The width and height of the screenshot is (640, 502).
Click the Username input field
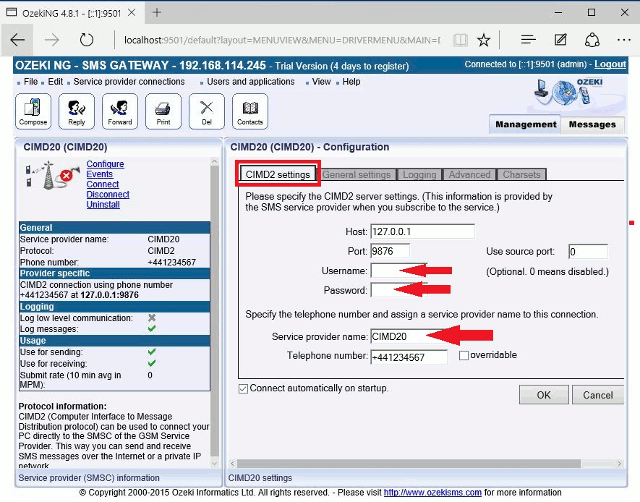398,271
